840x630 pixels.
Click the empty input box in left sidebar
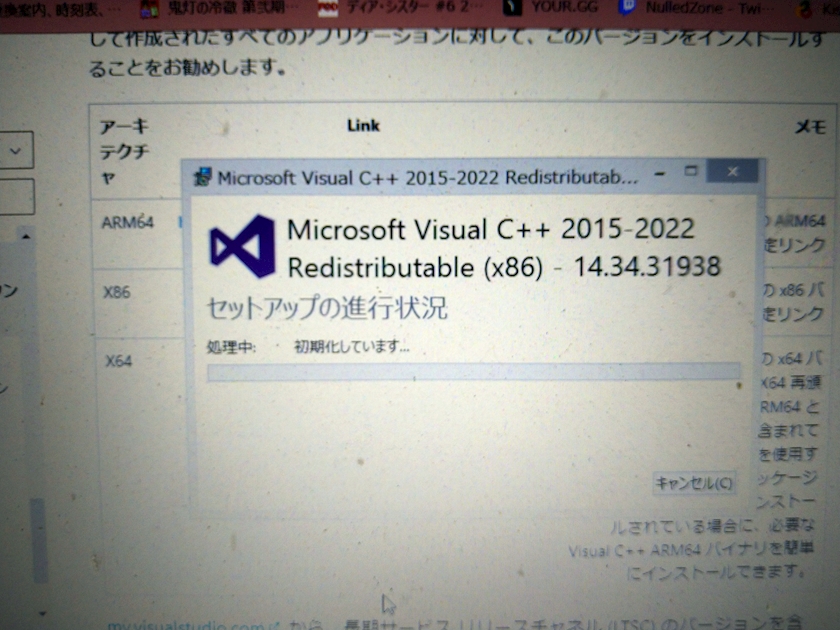pos(16,197)
